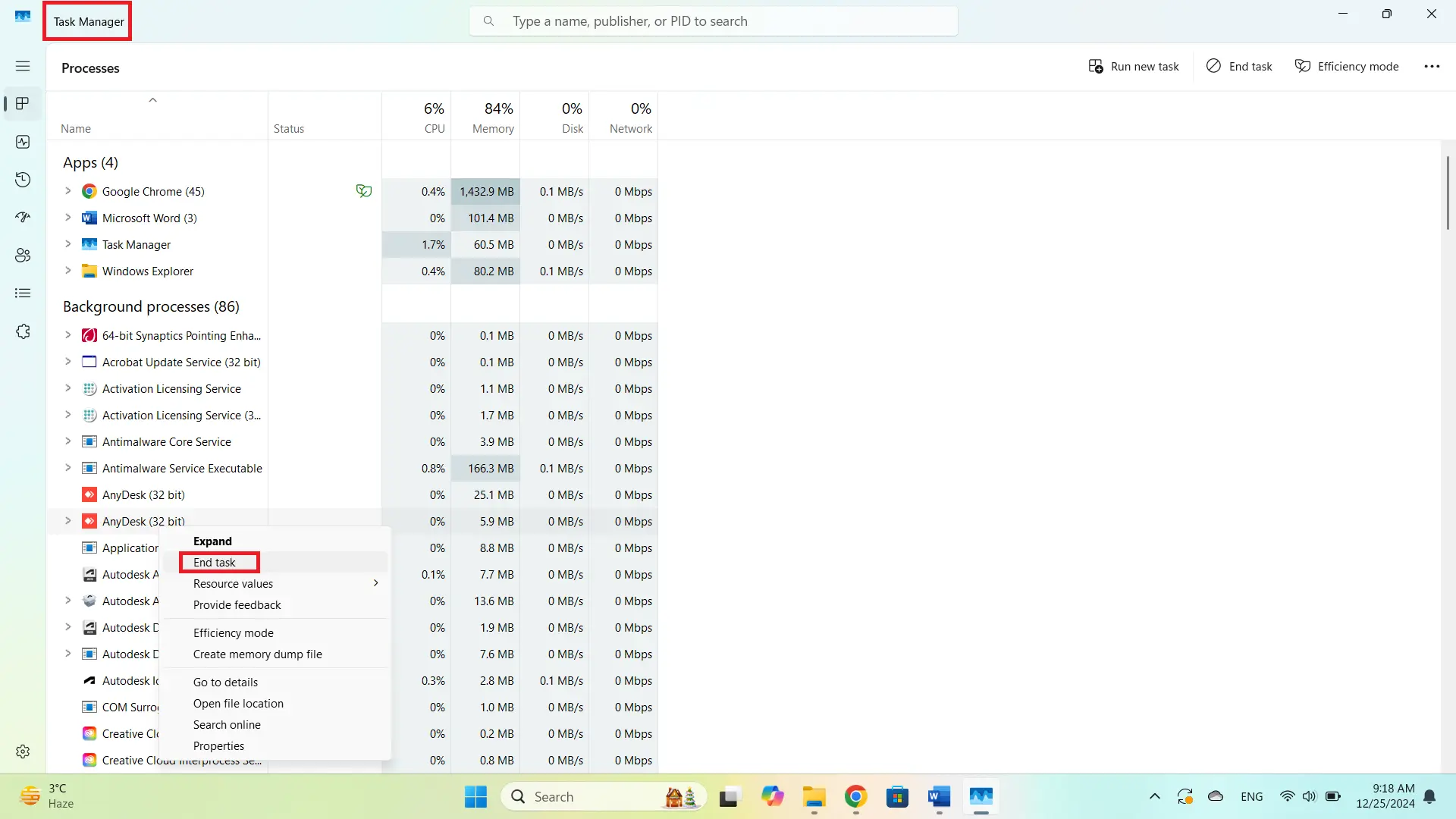Click the three-dot more options menu
1456x819 pixels.
point(1432,66)
